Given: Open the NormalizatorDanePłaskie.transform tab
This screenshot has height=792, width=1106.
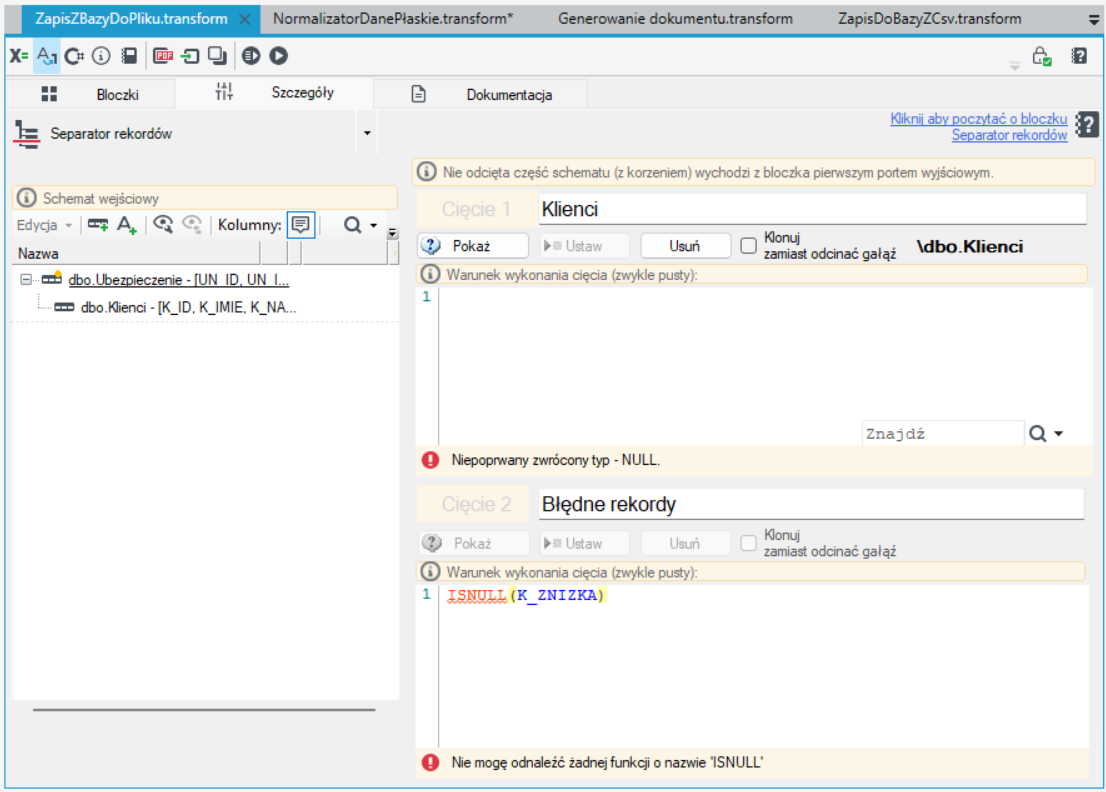Looking at the screenshot, I should pyautogui.click(x=393, y=19).
